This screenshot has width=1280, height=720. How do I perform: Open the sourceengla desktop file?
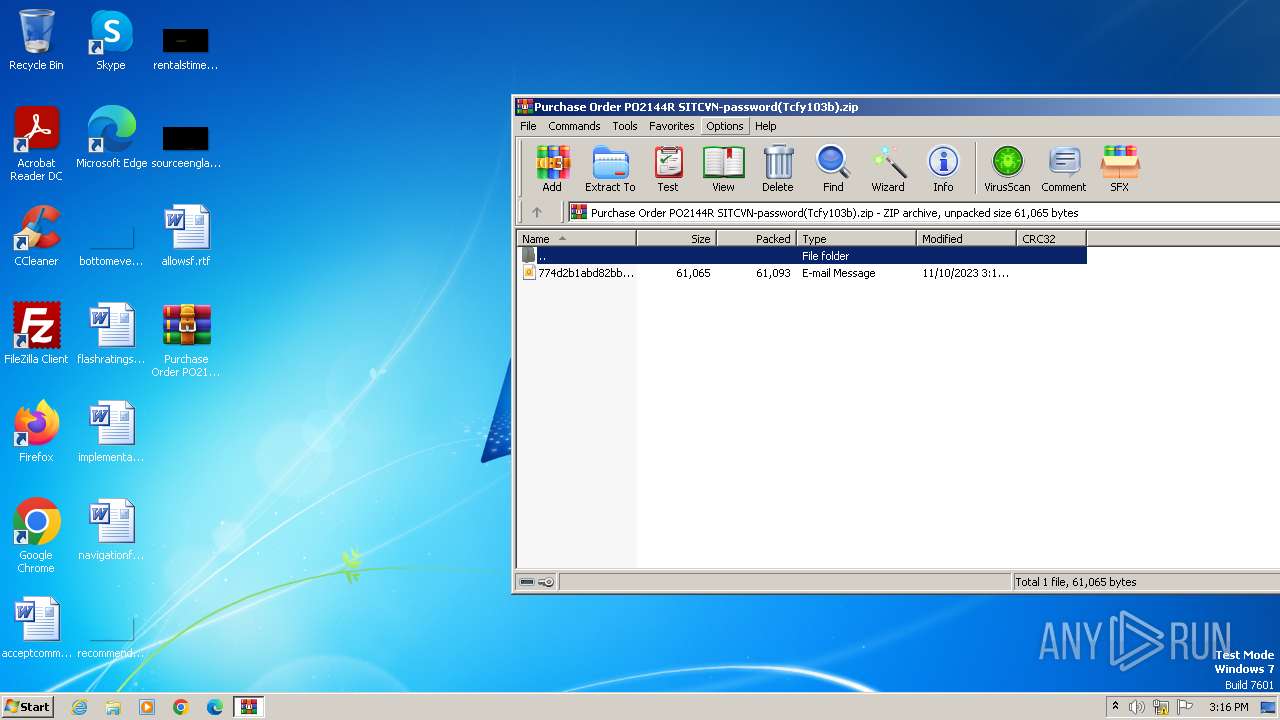click(186, 146)
